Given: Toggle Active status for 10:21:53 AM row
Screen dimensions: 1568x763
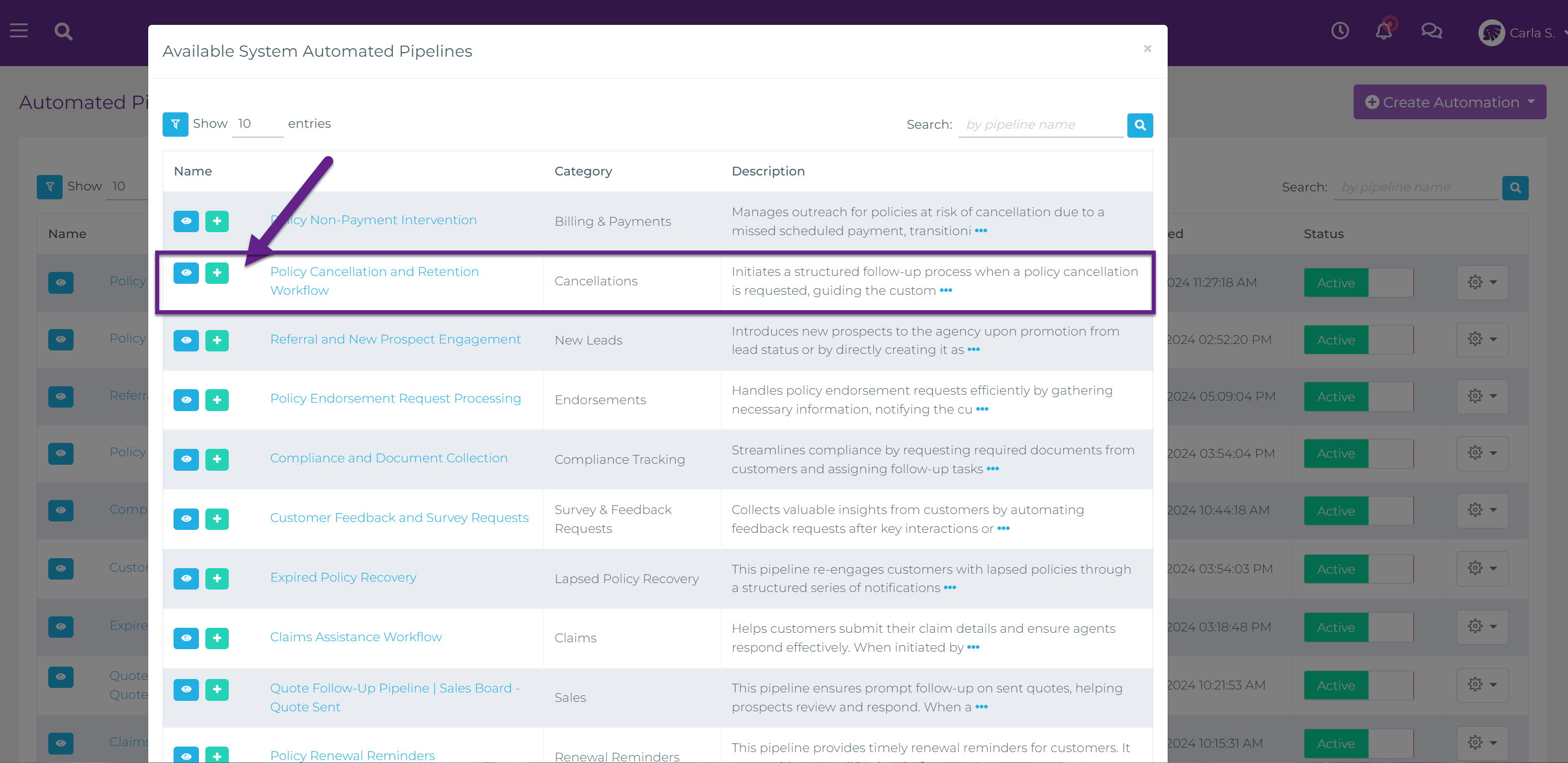Looking at the screenshot, I should 1359,686.
